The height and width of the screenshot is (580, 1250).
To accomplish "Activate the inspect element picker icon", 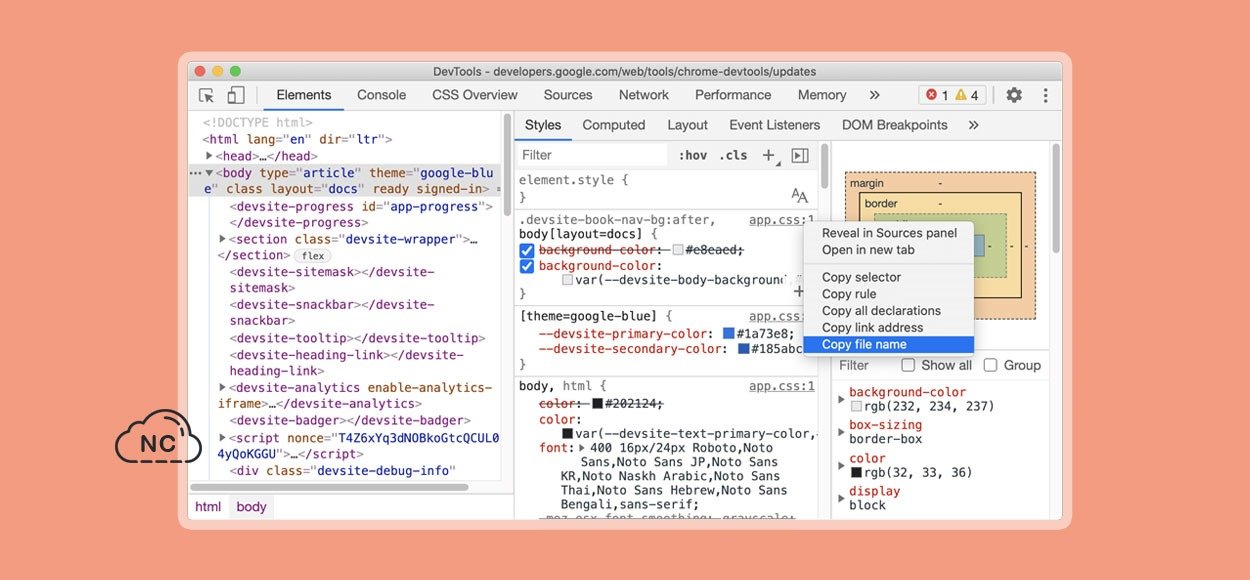I will pos(206,95).
